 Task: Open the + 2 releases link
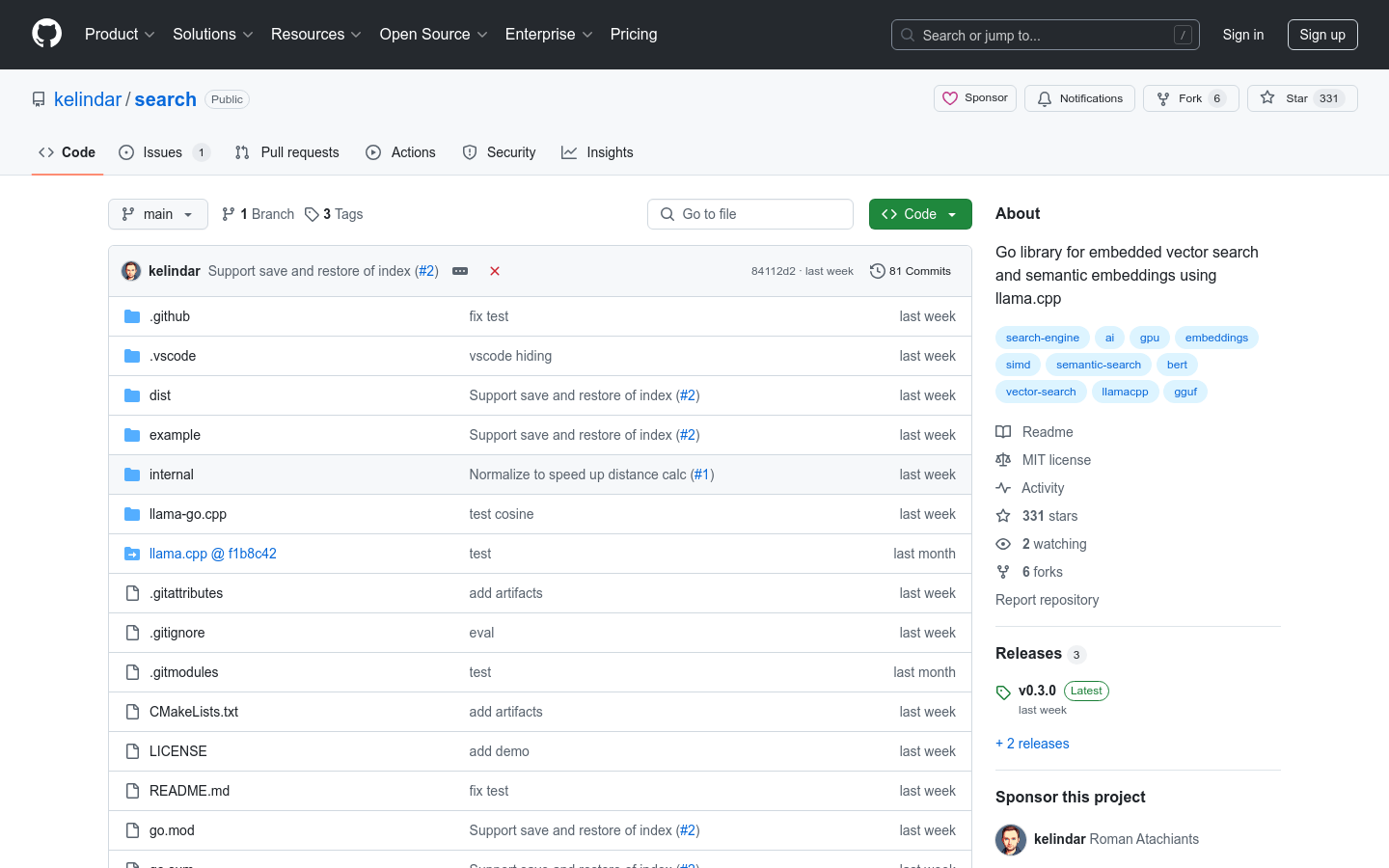(1032, 744)
